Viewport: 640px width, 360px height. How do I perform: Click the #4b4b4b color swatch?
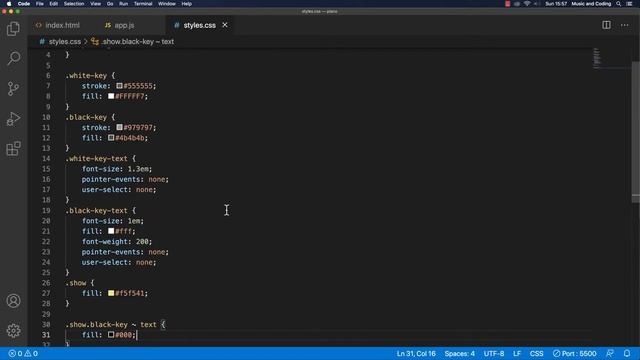[111, 138]
